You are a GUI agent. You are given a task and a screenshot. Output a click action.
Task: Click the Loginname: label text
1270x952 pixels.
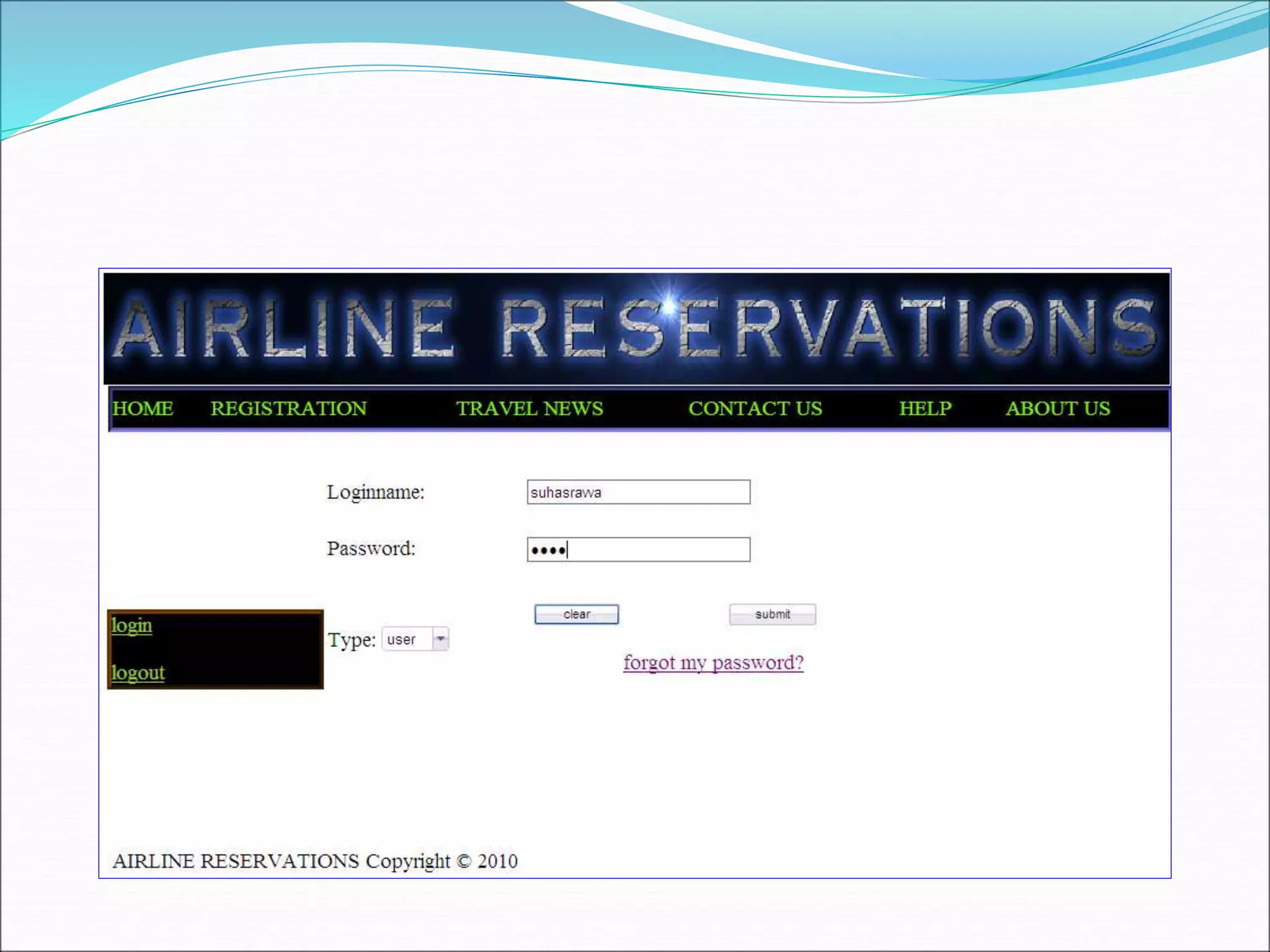click(376, 492)
